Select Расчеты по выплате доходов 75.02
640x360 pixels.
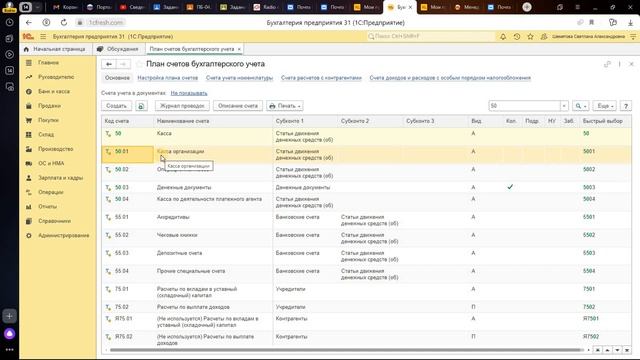366,307
